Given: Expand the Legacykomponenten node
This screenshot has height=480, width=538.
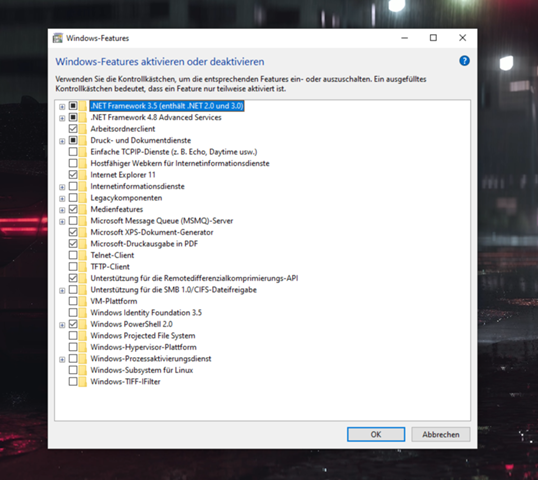Looking at the screenshot, I should (62, 199).
